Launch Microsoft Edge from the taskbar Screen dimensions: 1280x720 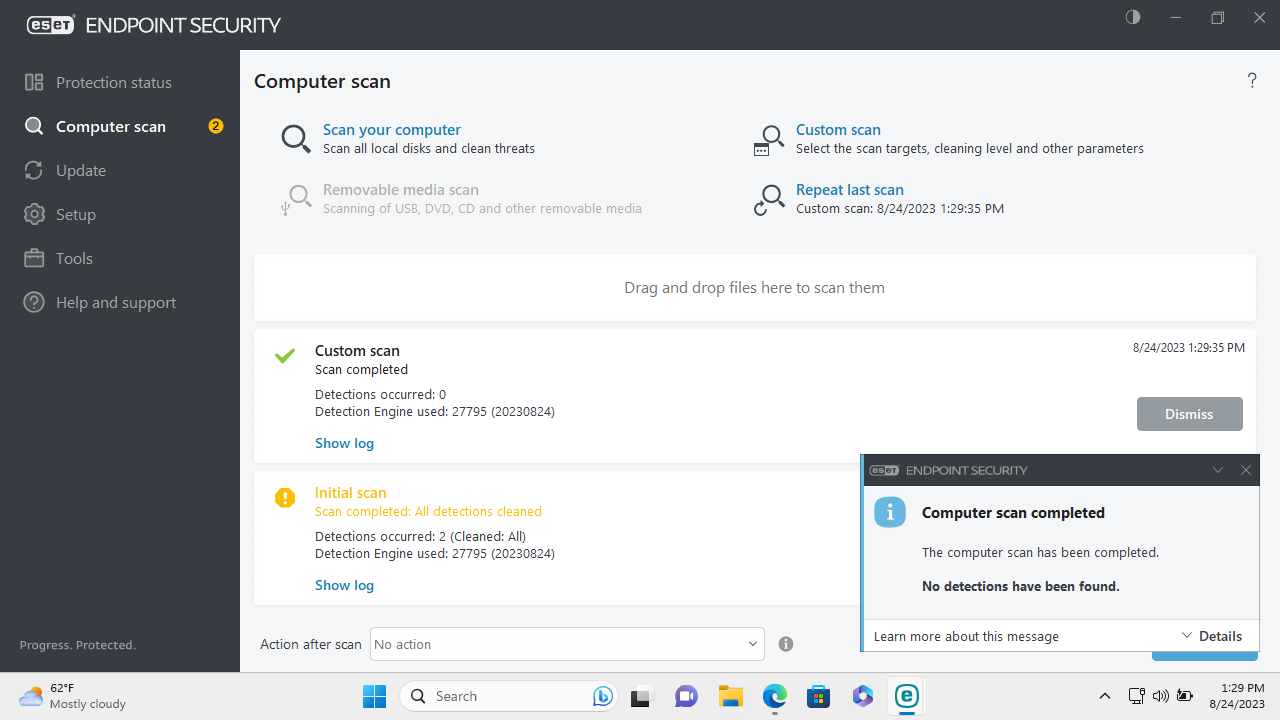pos(775,696)
